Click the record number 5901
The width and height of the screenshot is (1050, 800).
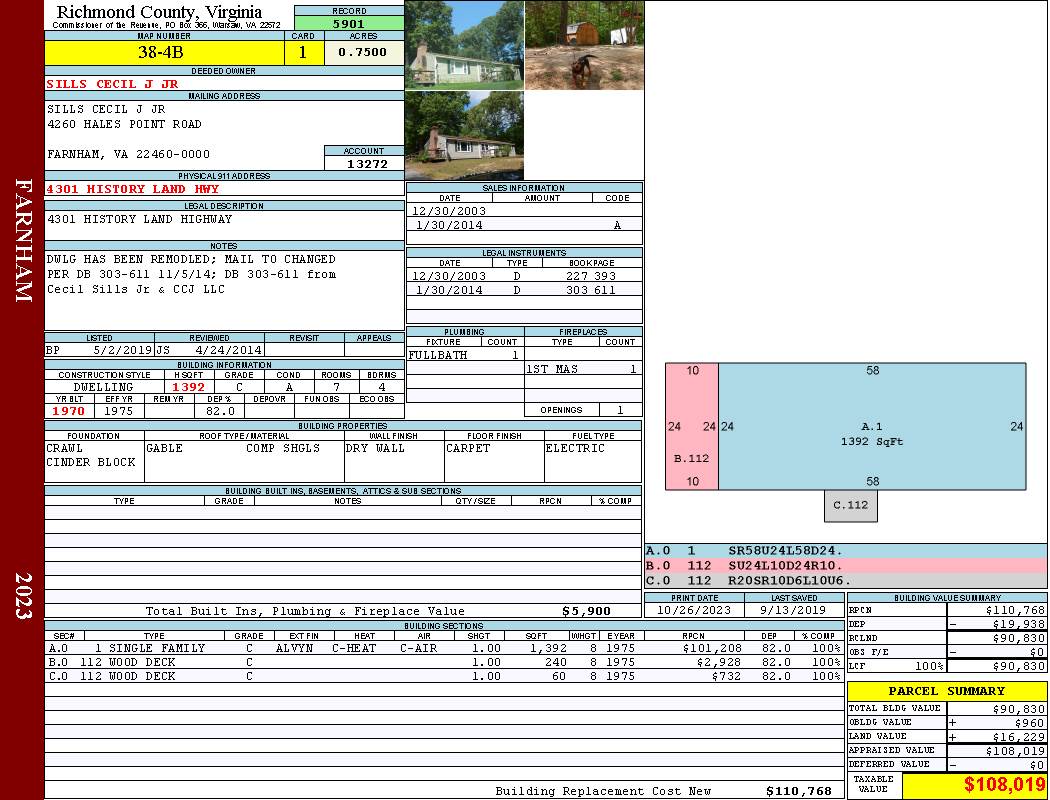pos(349,23)
